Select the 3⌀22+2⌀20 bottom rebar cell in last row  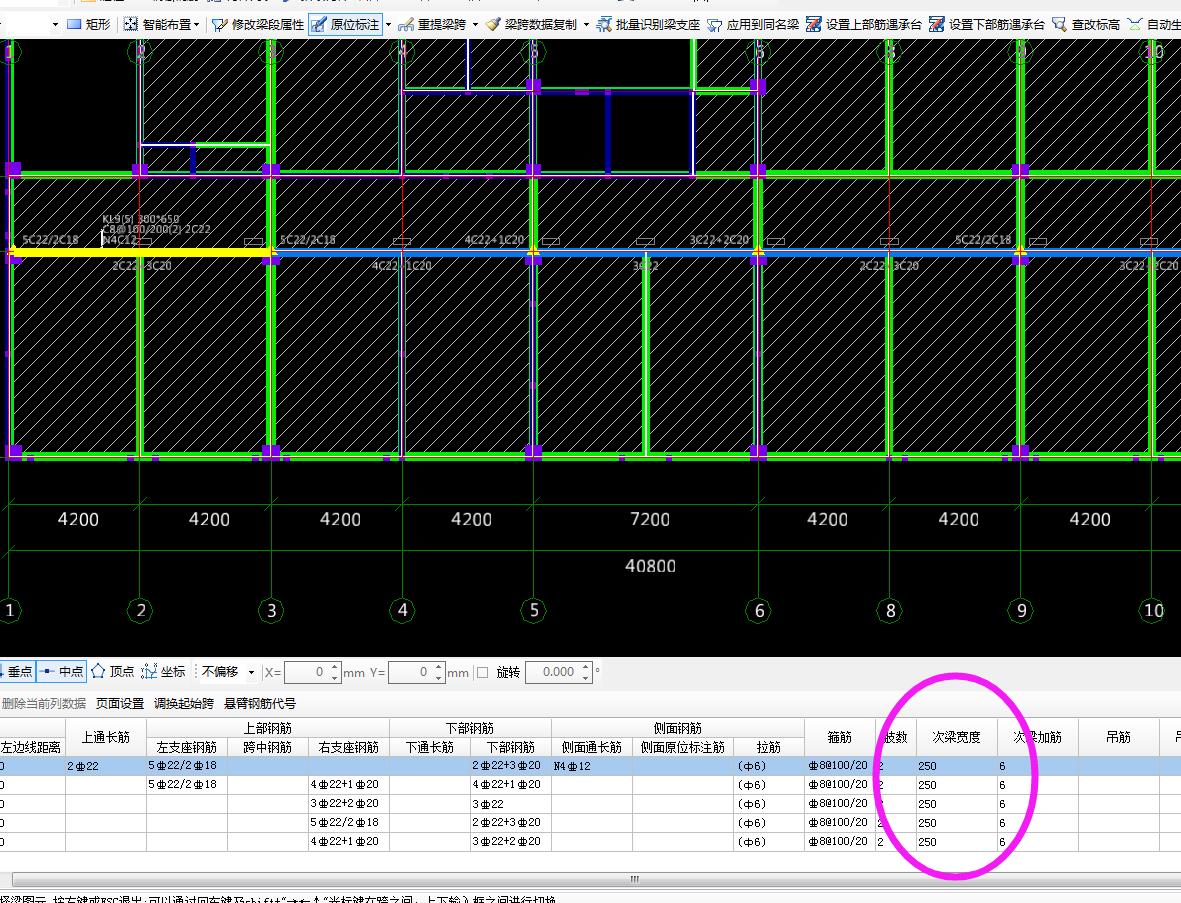coord(511,841)
